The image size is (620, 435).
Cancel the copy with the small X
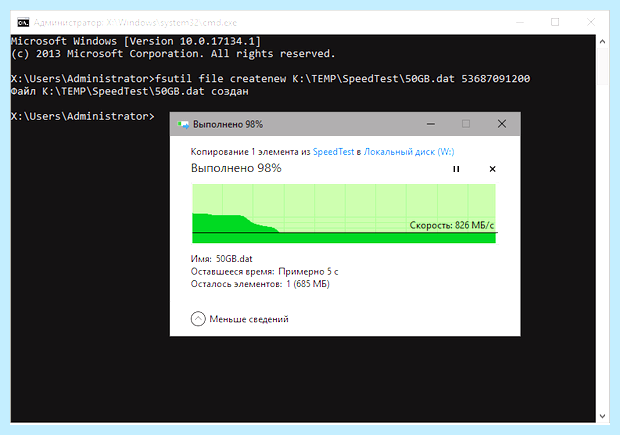[x=492, y=169]
